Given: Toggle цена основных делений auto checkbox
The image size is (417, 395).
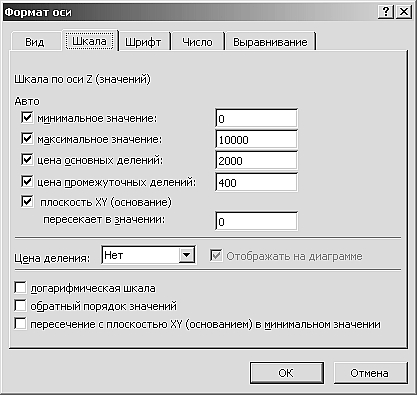Looking at the screenshot, I should pyautogui.click(x=27, y=160).
